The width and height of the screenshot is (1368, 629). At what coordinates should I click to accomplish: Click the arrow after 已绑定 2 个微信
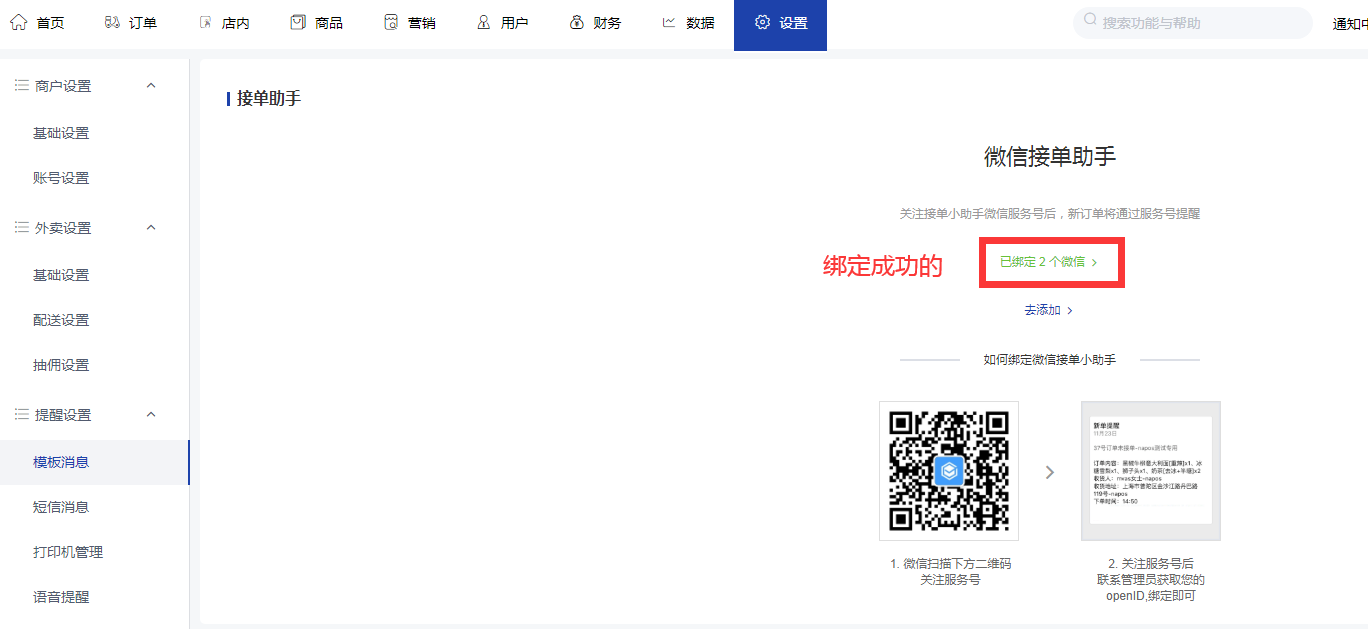point(1094,262)
